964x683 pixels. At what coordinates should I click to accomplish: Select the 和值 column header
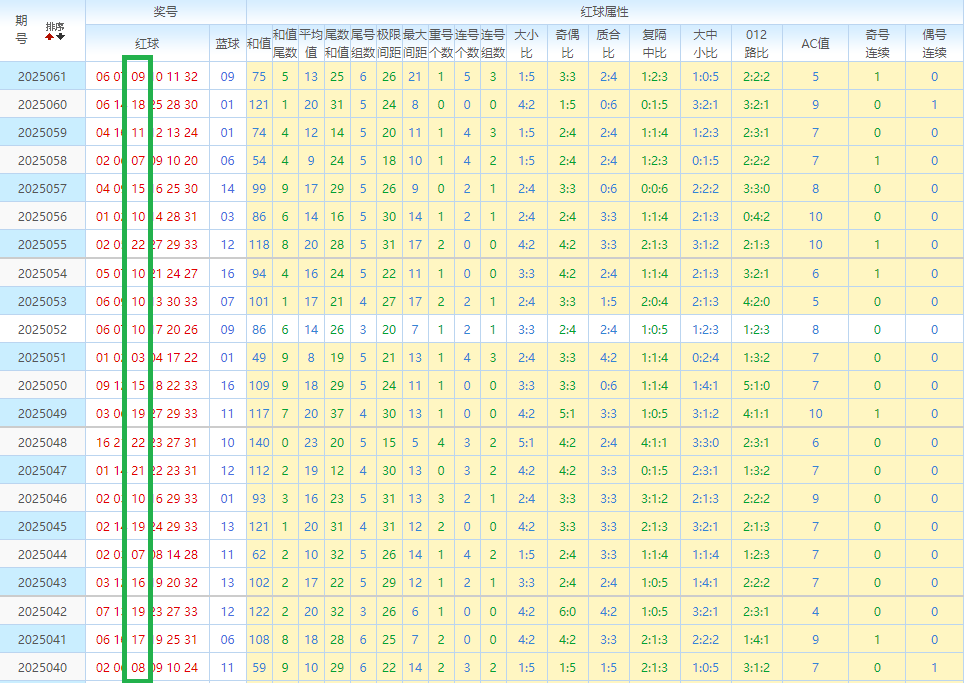[259, 44]
